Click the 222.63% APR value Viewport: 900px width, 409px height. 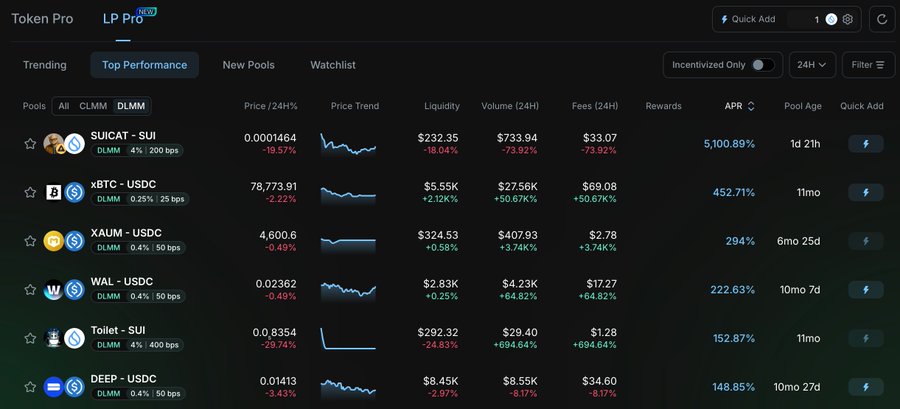733,290
